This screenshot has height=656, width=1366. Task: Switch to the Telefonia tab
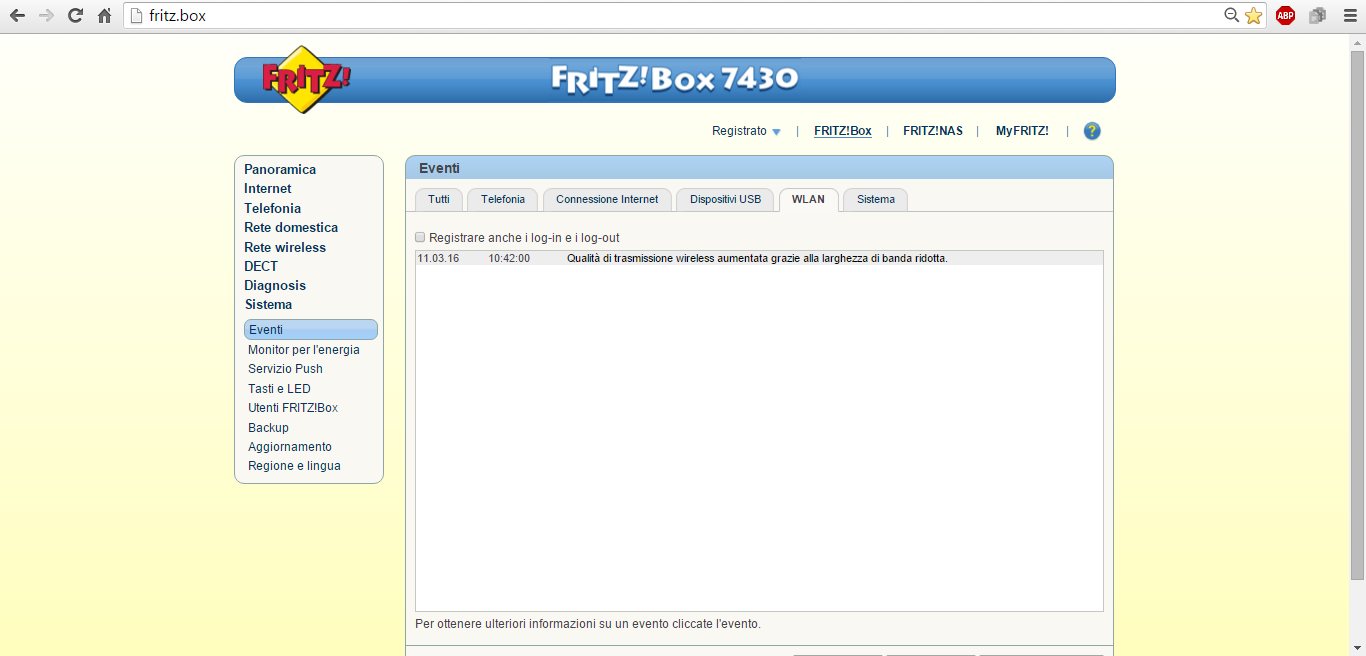pyautogui.click(x=503, y=199)
